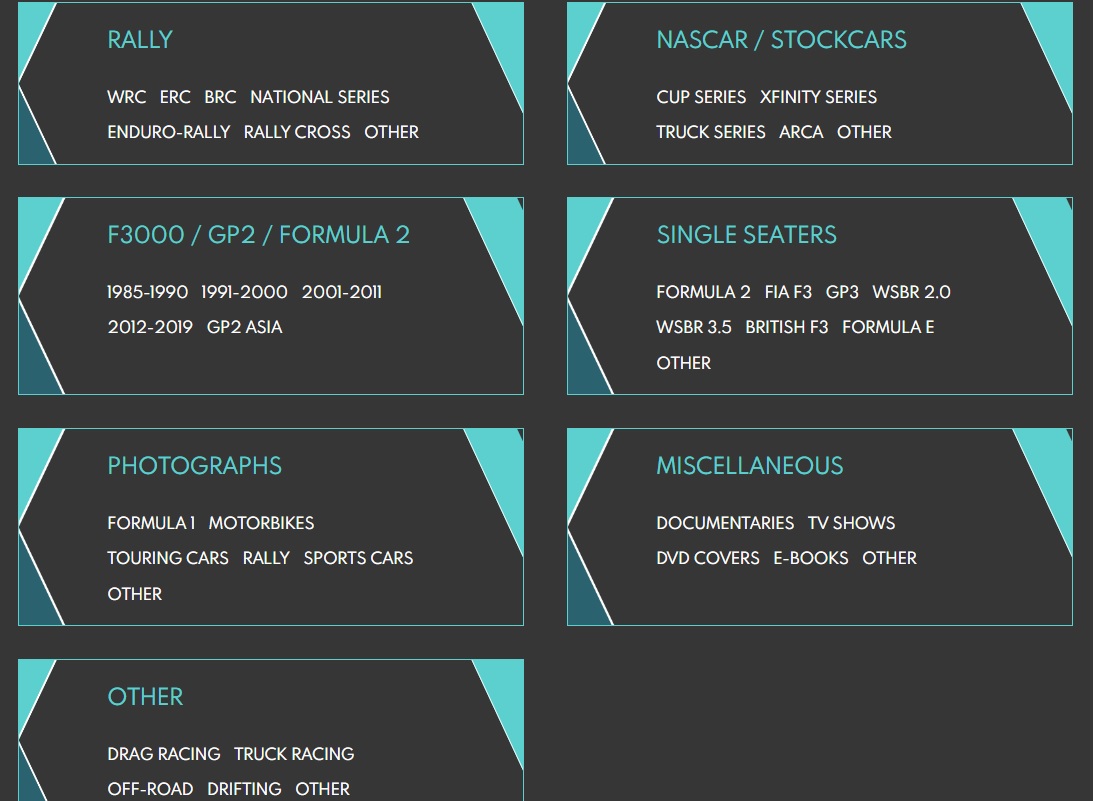The image size is (1093, 801).
Task: Select the 1991-2000 period link
Action: click(244, 292)
